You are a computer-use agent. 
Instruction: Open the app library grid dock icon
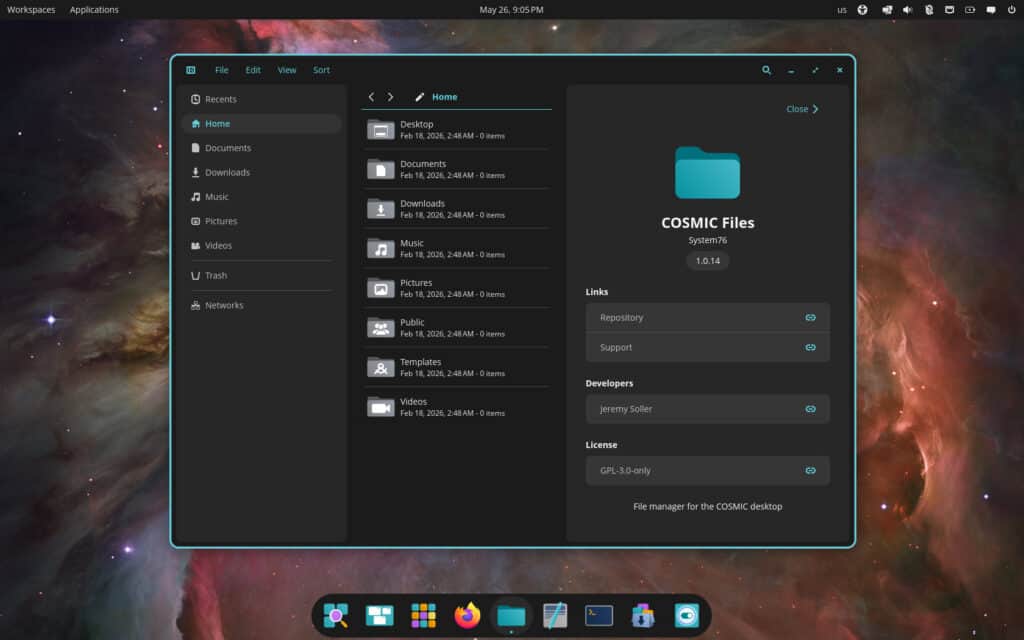tap(423, 615)
